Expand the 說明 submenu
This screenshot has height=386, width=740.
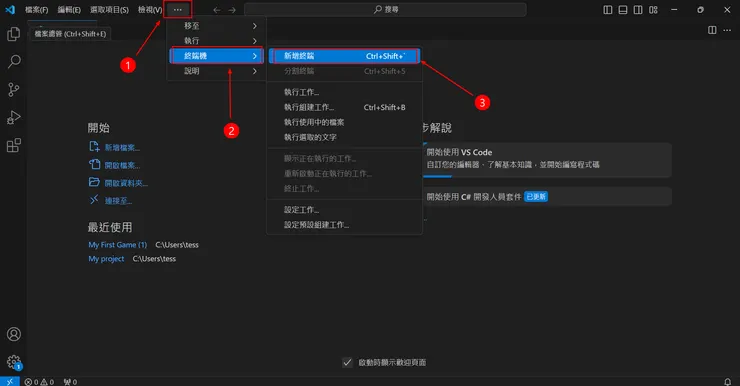[217, 71]
